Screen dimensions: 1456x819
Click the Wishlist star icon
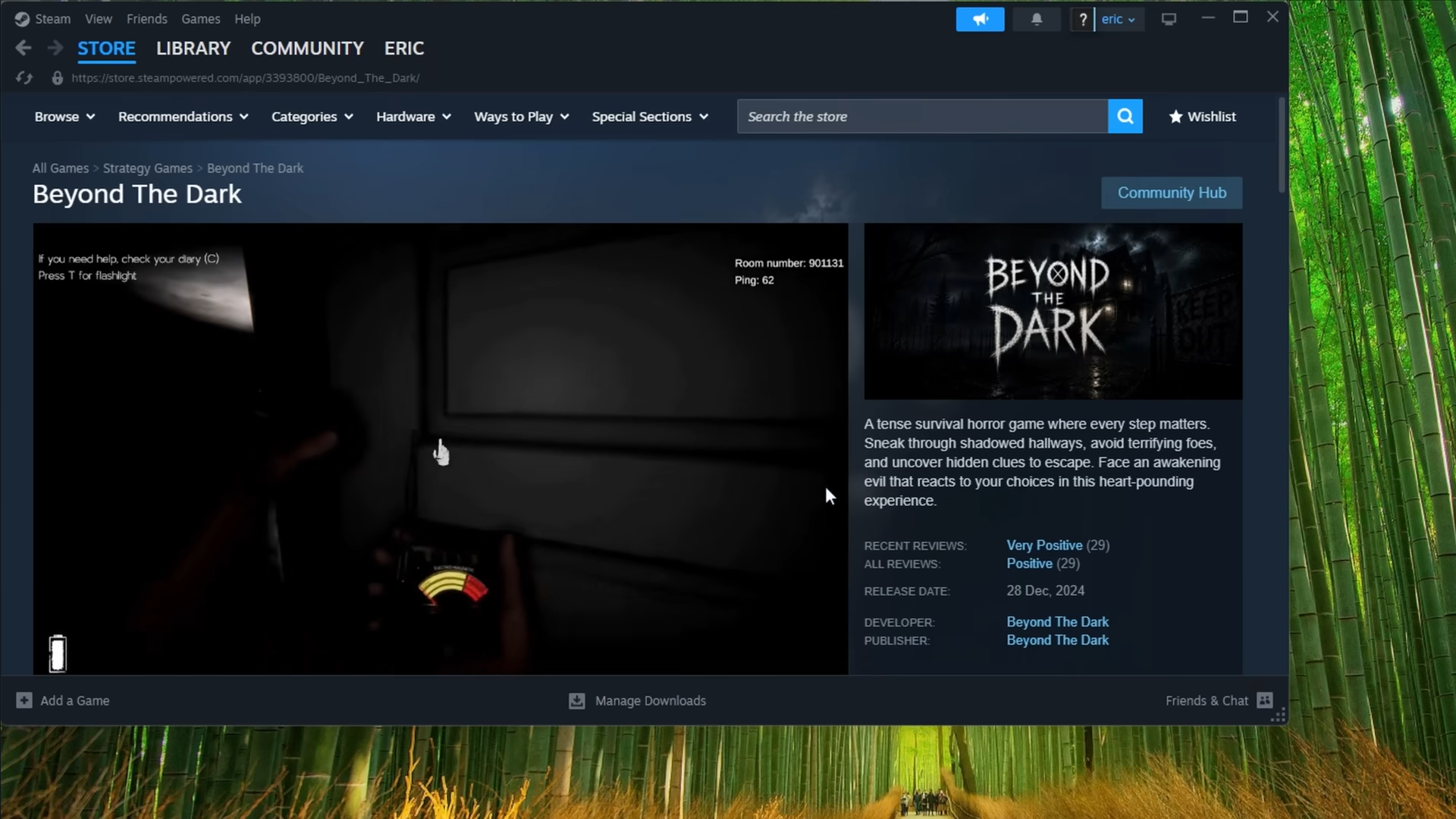[x=1175, y=116]
